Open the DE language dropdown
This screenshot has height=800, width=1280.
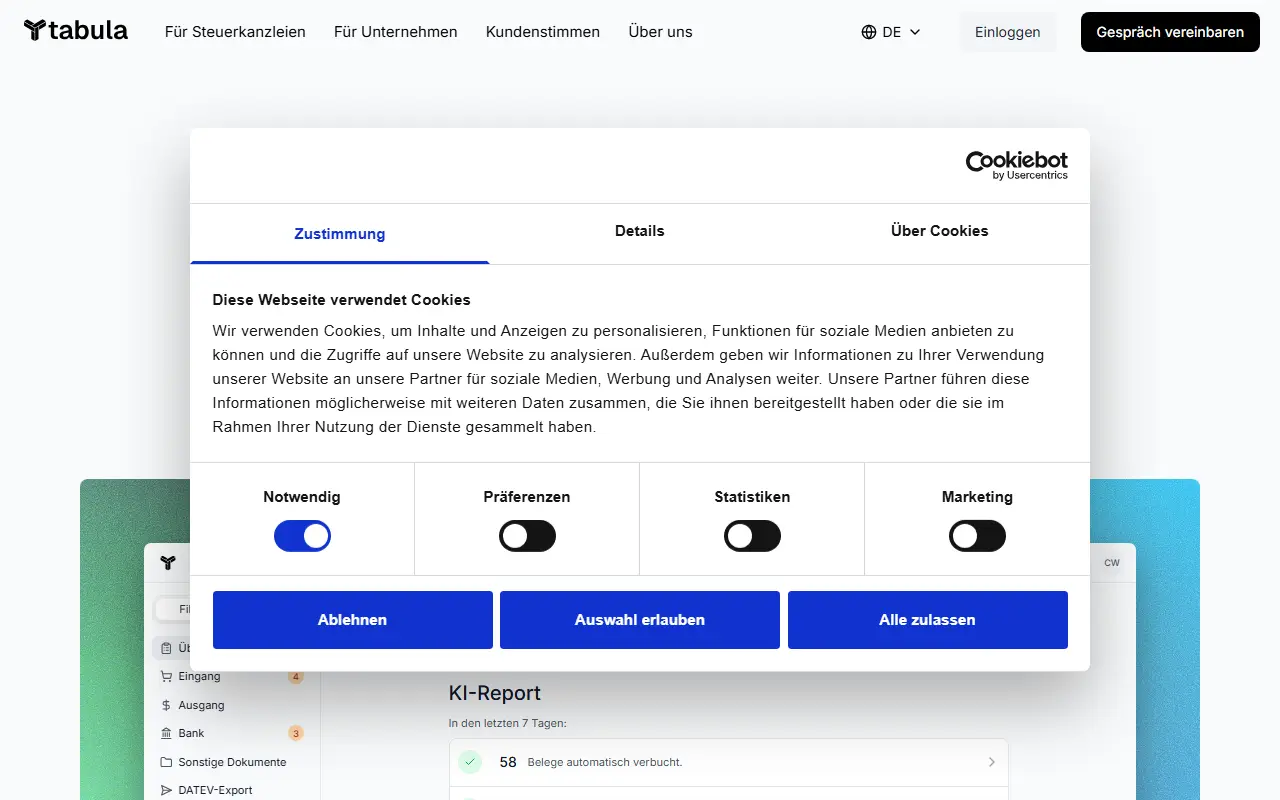point(891,32)
